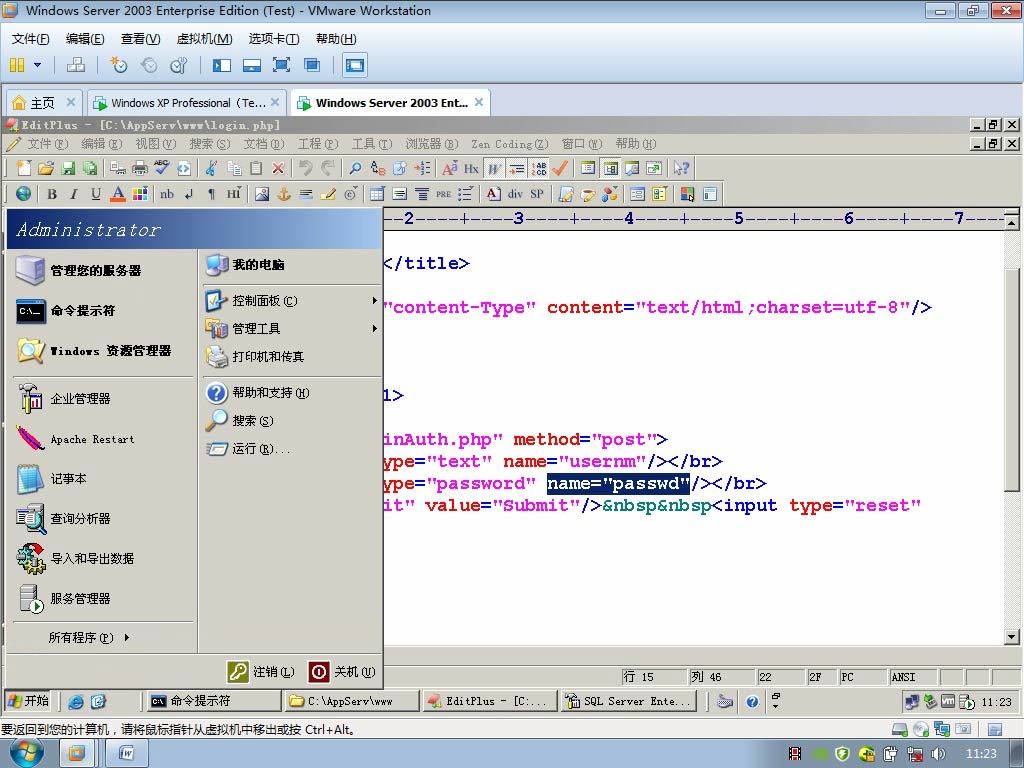Image resolution: width=1024 pixels, height=768 pixels.
Task: Click 运行(R)... in Start menu
Action: pos(293,449)
